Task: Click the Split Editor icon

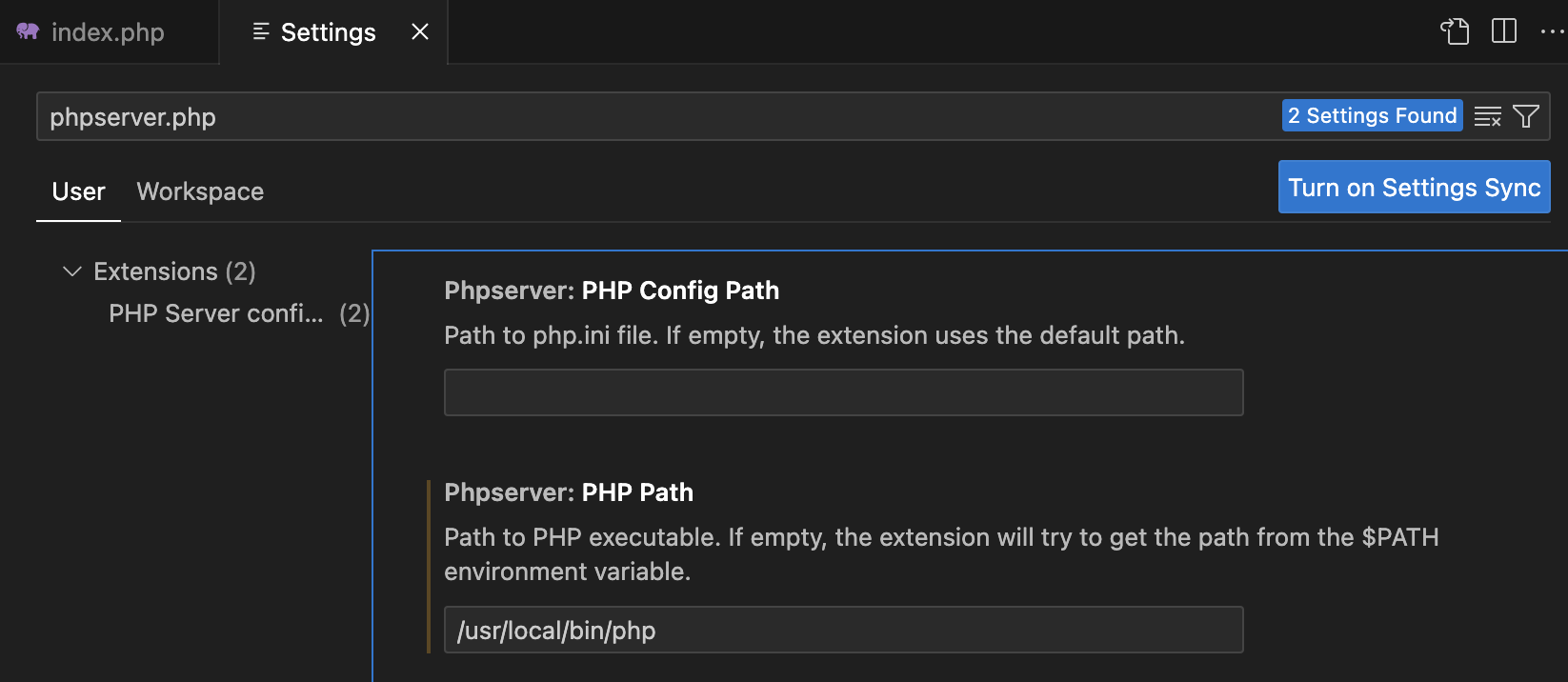Action: [x=1504, y=30]
